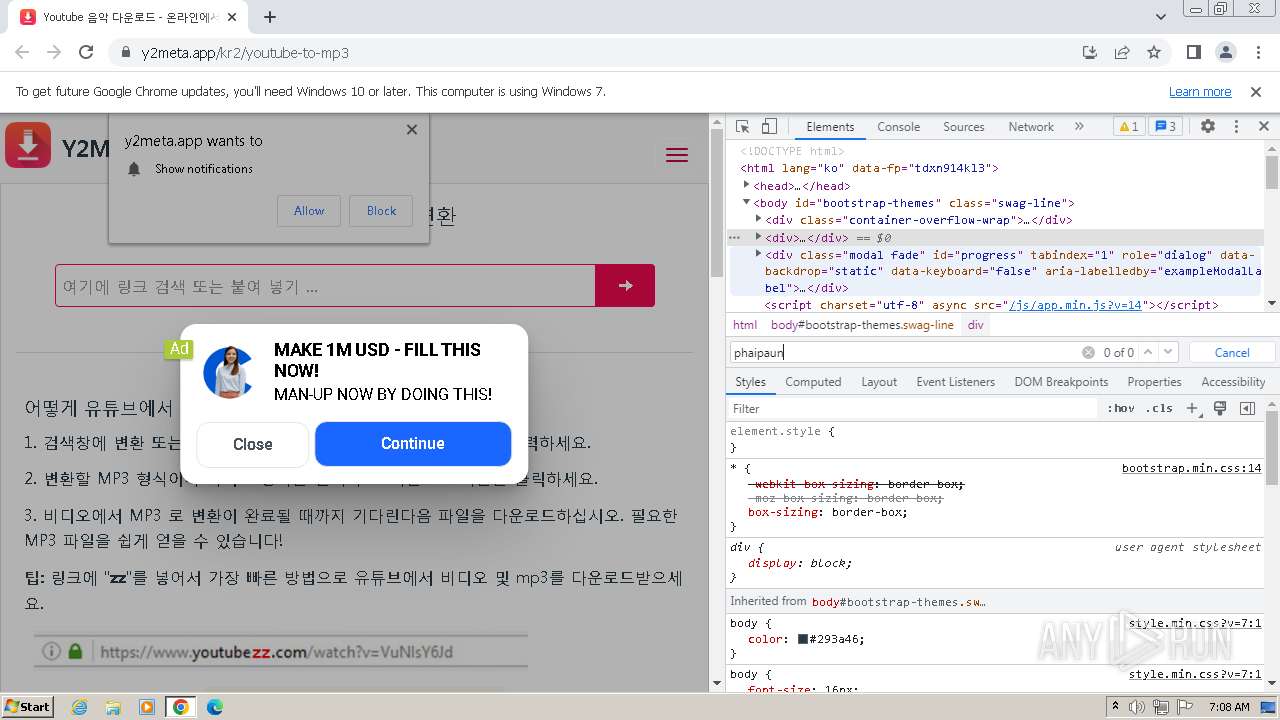This screenshot has height=720, width=1280.
Task: Click Continue in the ad popup
Action: point(413,444)
